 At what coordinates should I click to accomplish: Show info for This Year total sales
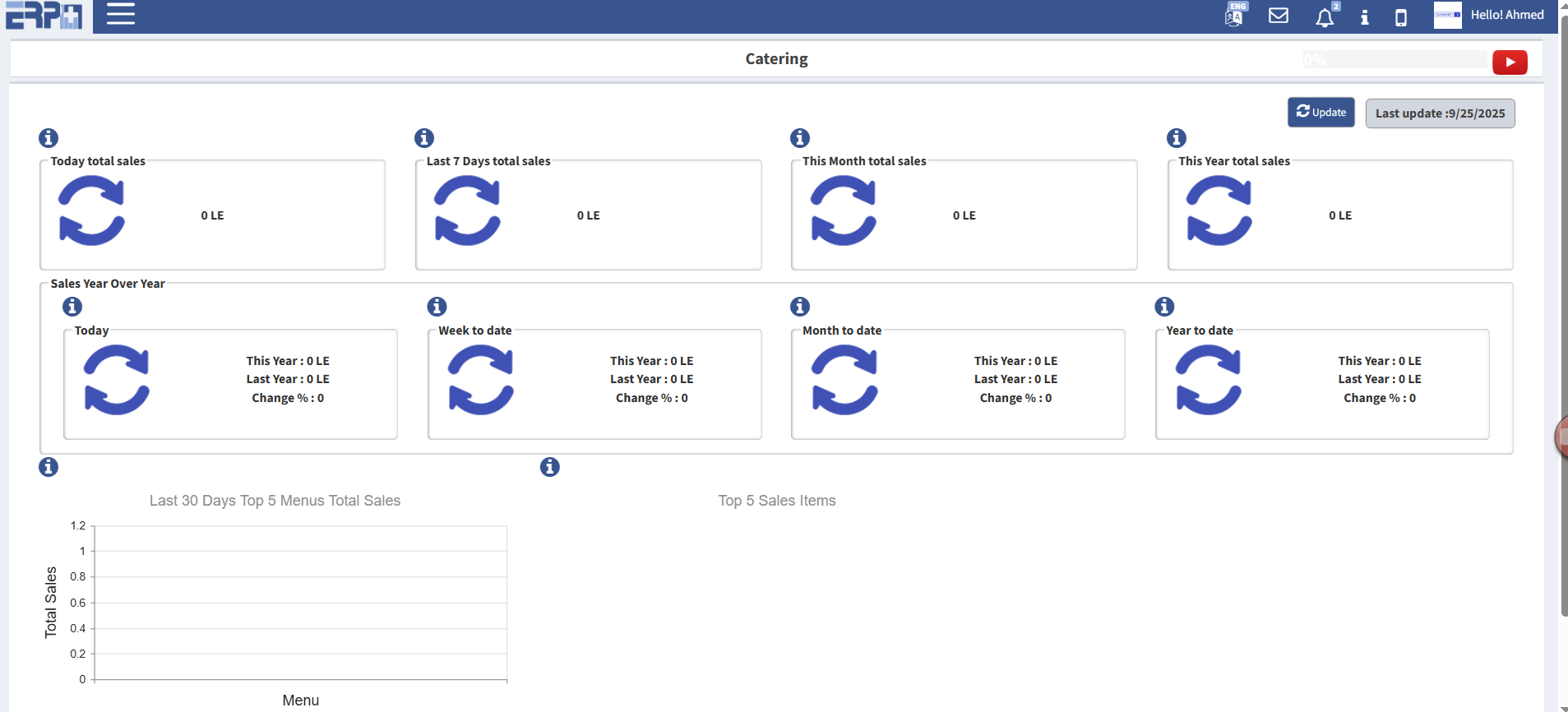(x=1177, y=138)
